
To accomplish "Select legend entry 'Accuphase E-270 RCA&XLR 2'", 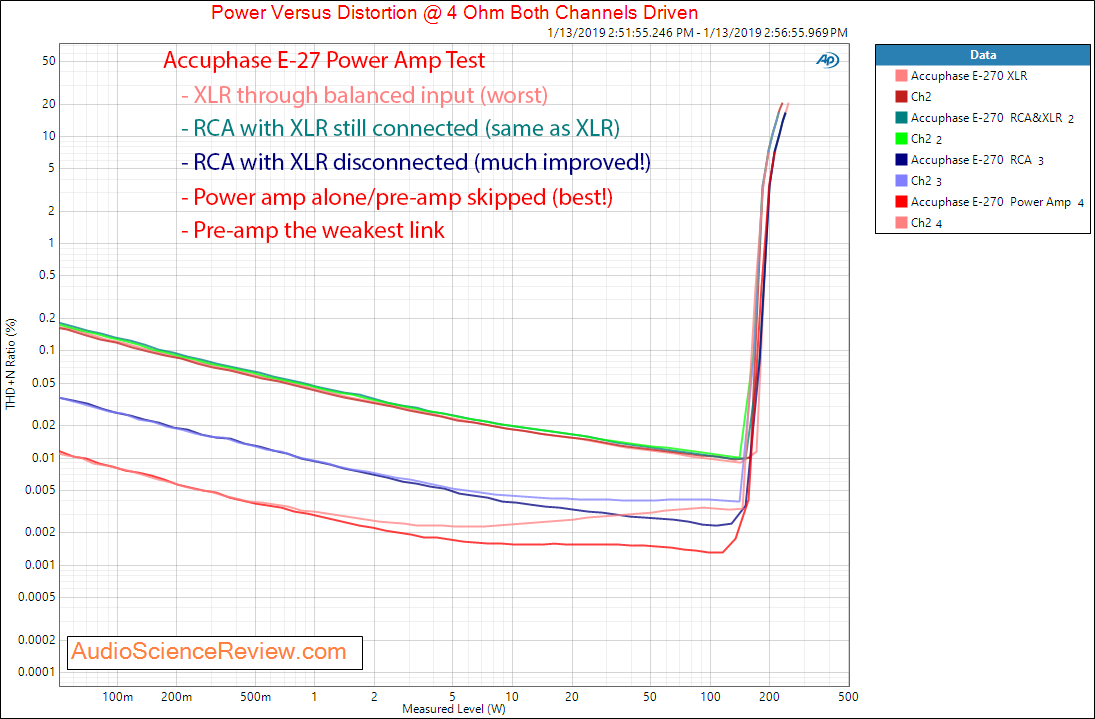I will (992, 118).
